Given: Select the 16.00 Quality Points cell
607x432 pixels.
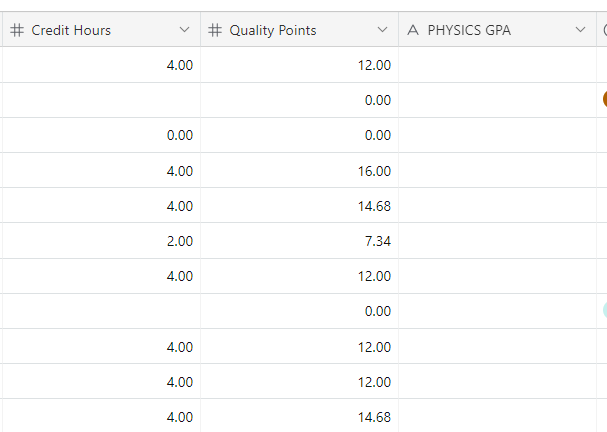Looking at the screenshot, I should click(300, 170).
